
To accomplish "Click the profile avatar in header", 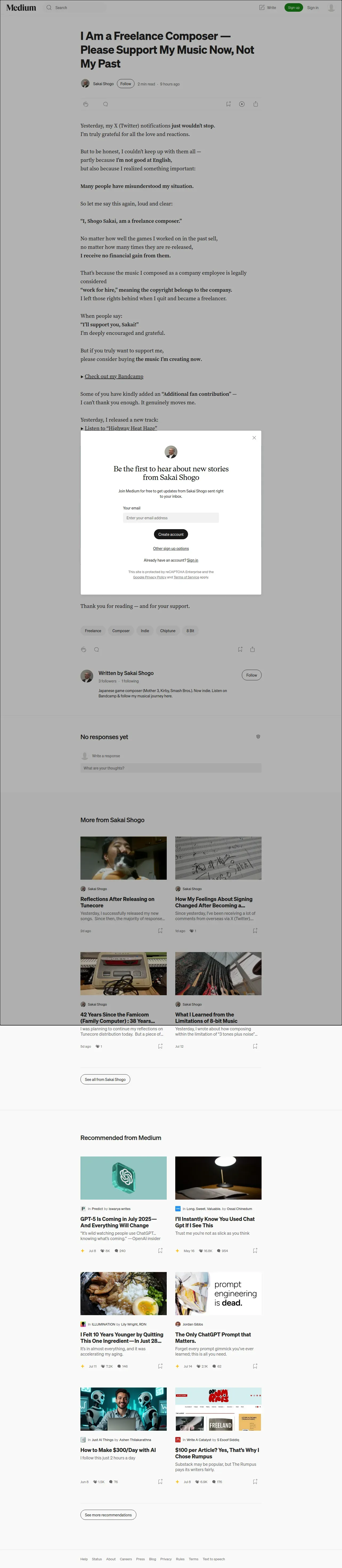I will tap(332, 8).
